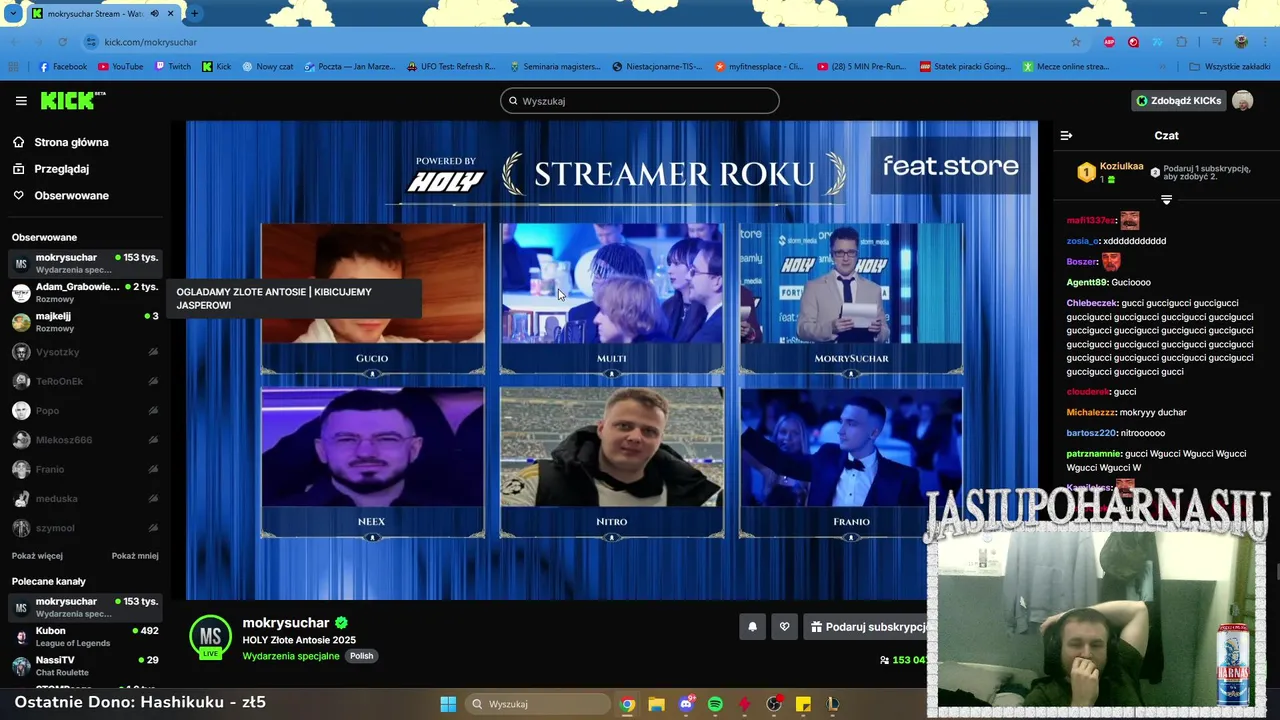Open Mlekosz666 channel in sidebar
This screenshot has height=720, width=1280.
(x=85, y=440)
